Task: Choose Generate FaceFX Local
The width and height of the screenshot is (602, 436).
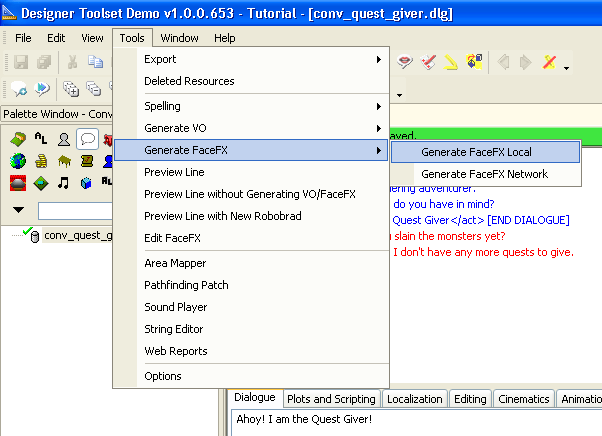Action: 476,152
